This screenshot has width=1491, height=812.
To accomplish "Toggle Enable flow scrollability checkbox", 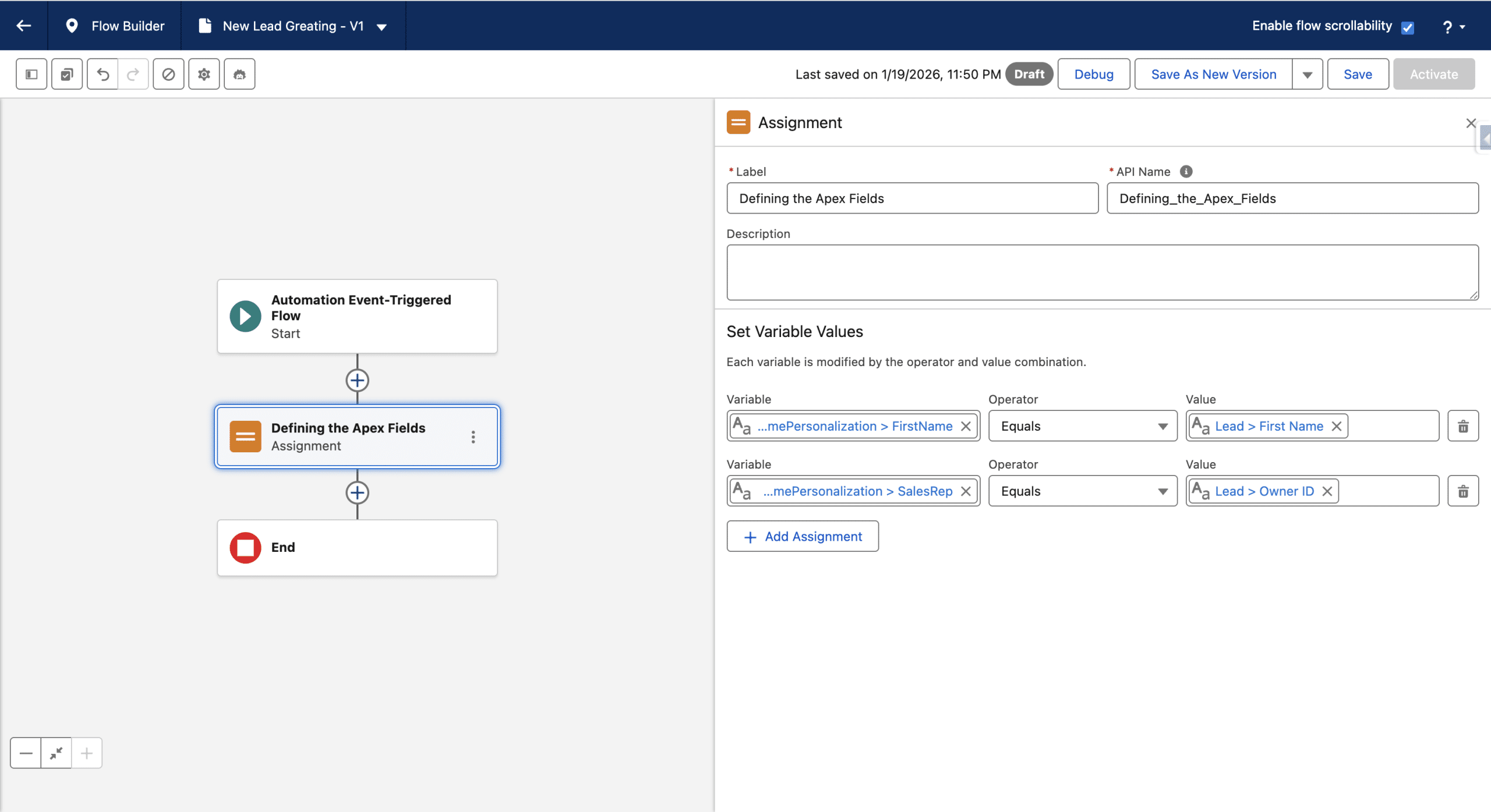I will coord(1408,27).
